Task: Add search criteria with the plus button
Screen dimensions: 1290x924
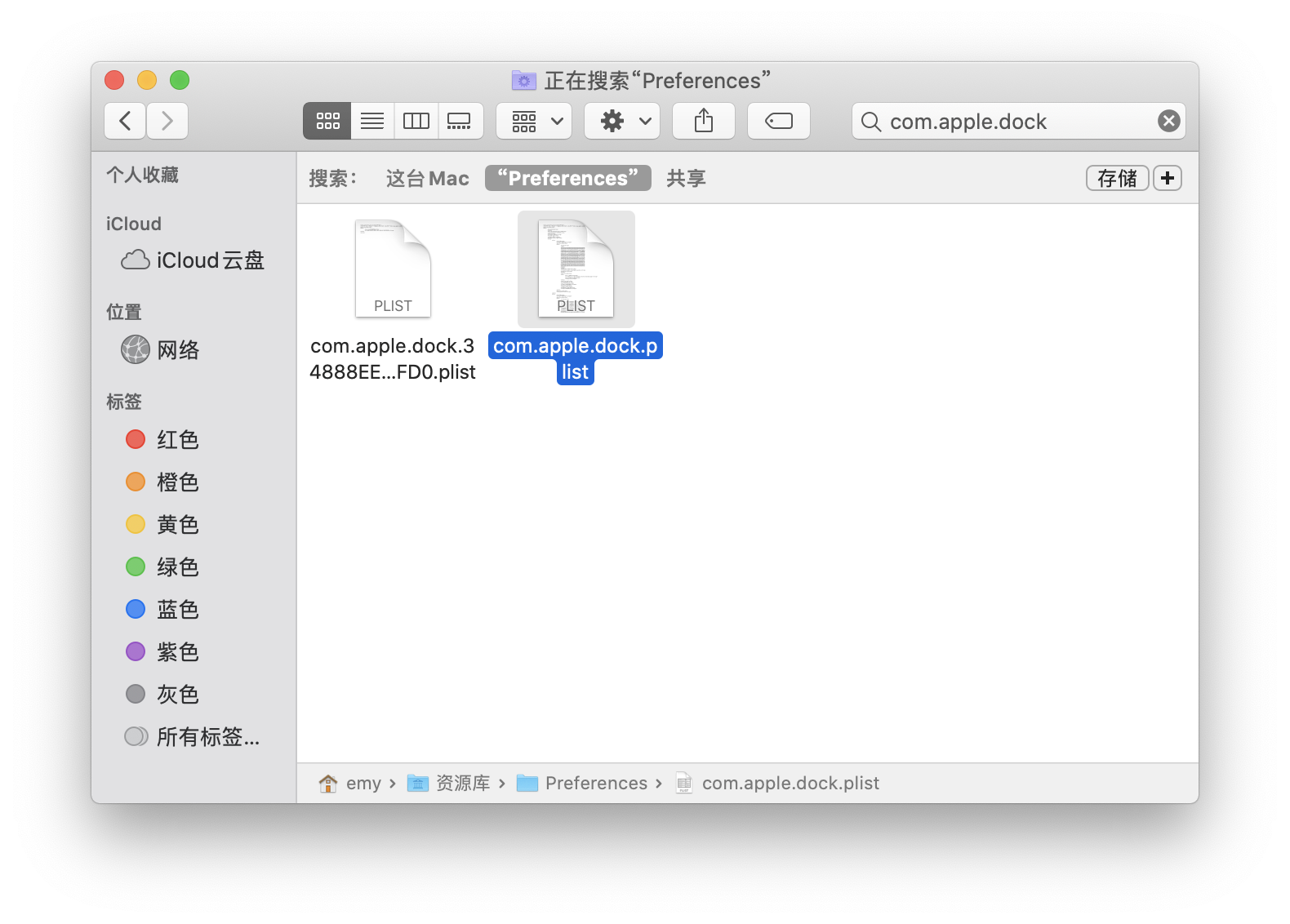Action: [1168, 178]
